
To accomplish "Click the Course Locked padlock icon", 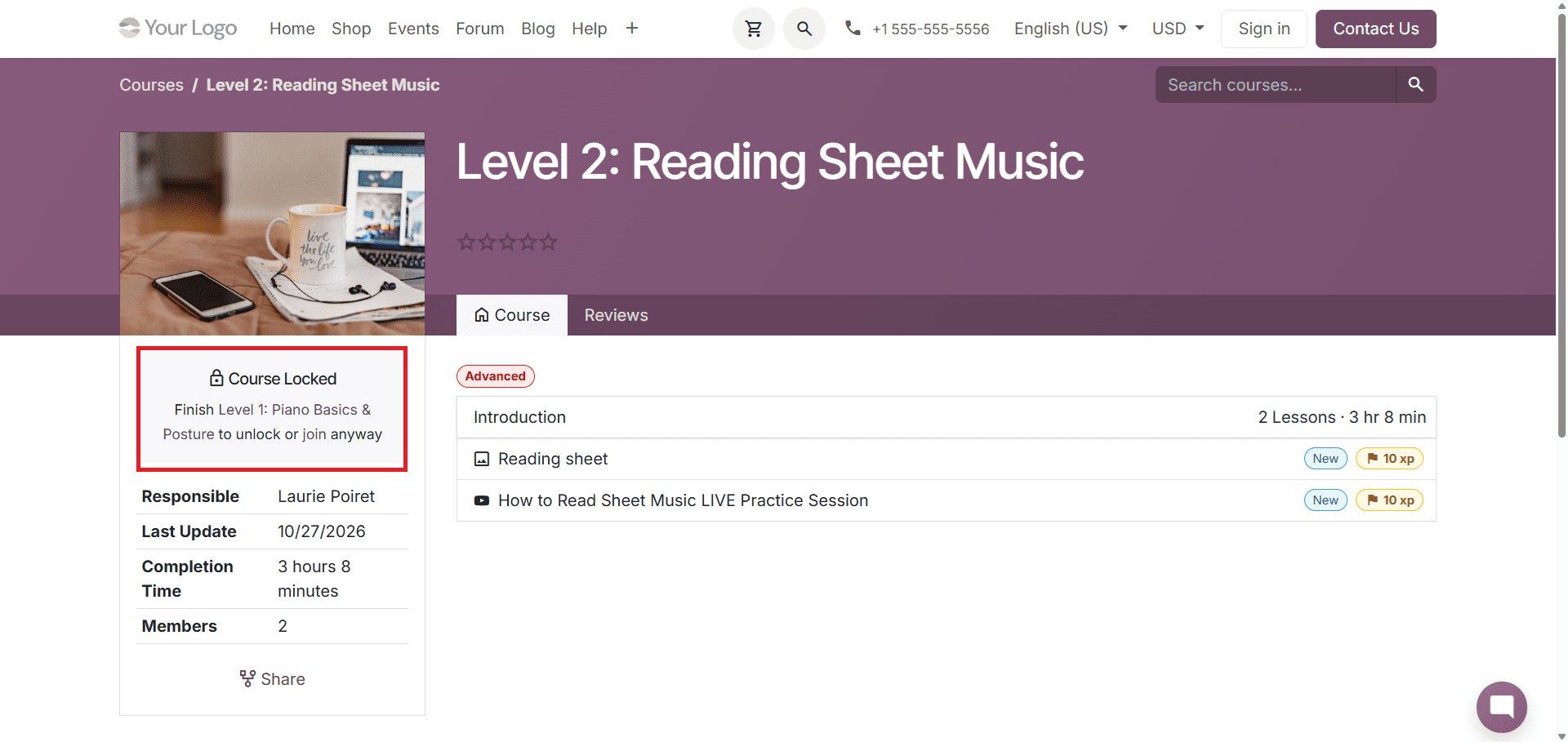I will click(216, 378).
